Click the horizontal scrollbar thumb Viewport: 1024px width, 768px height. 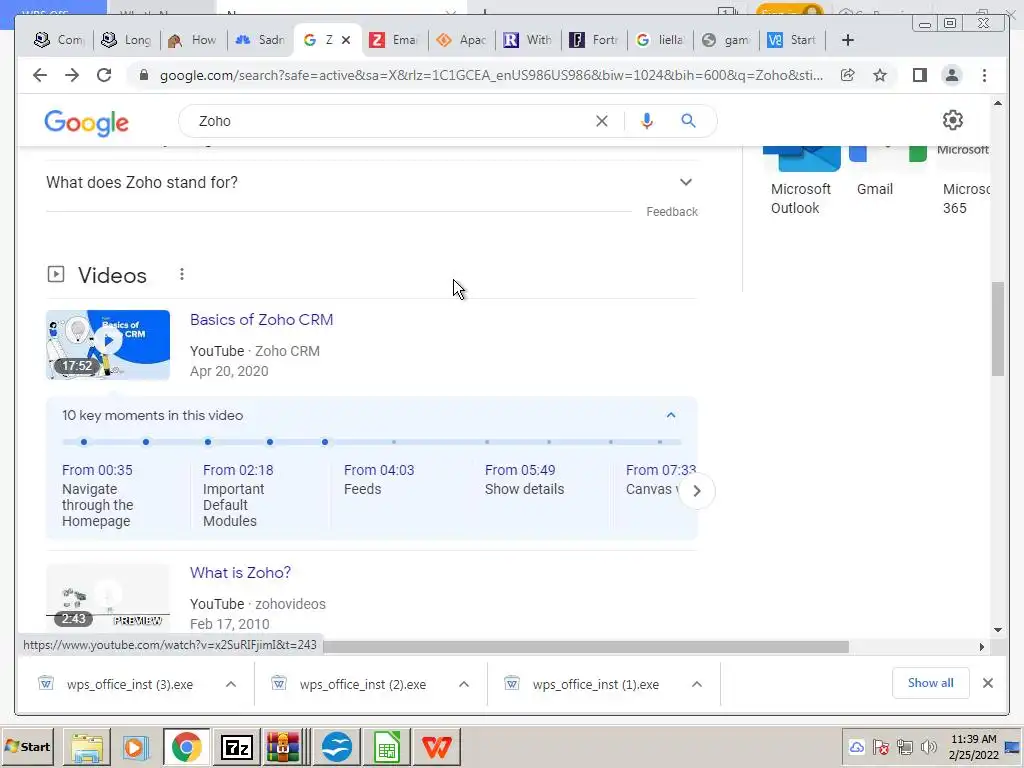click(x=585, y=647)
